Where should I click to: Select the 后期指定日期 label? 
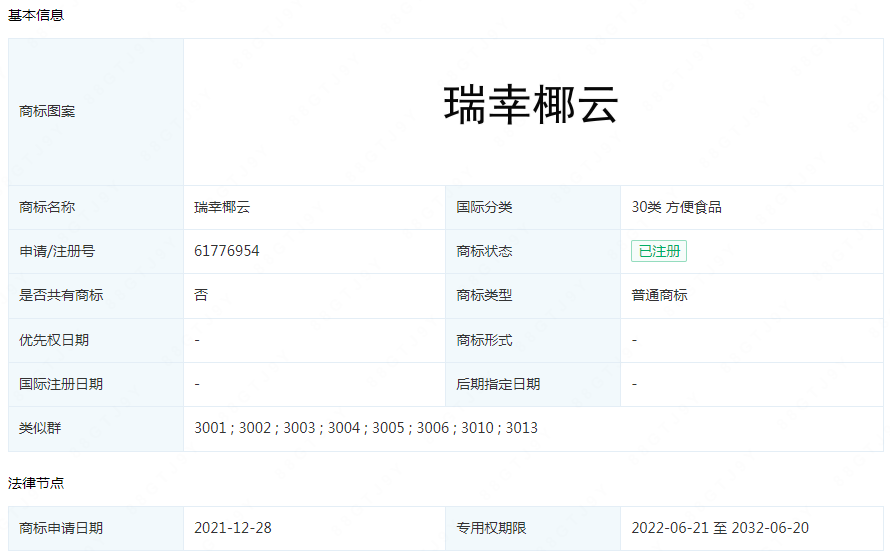click(498, 384)
